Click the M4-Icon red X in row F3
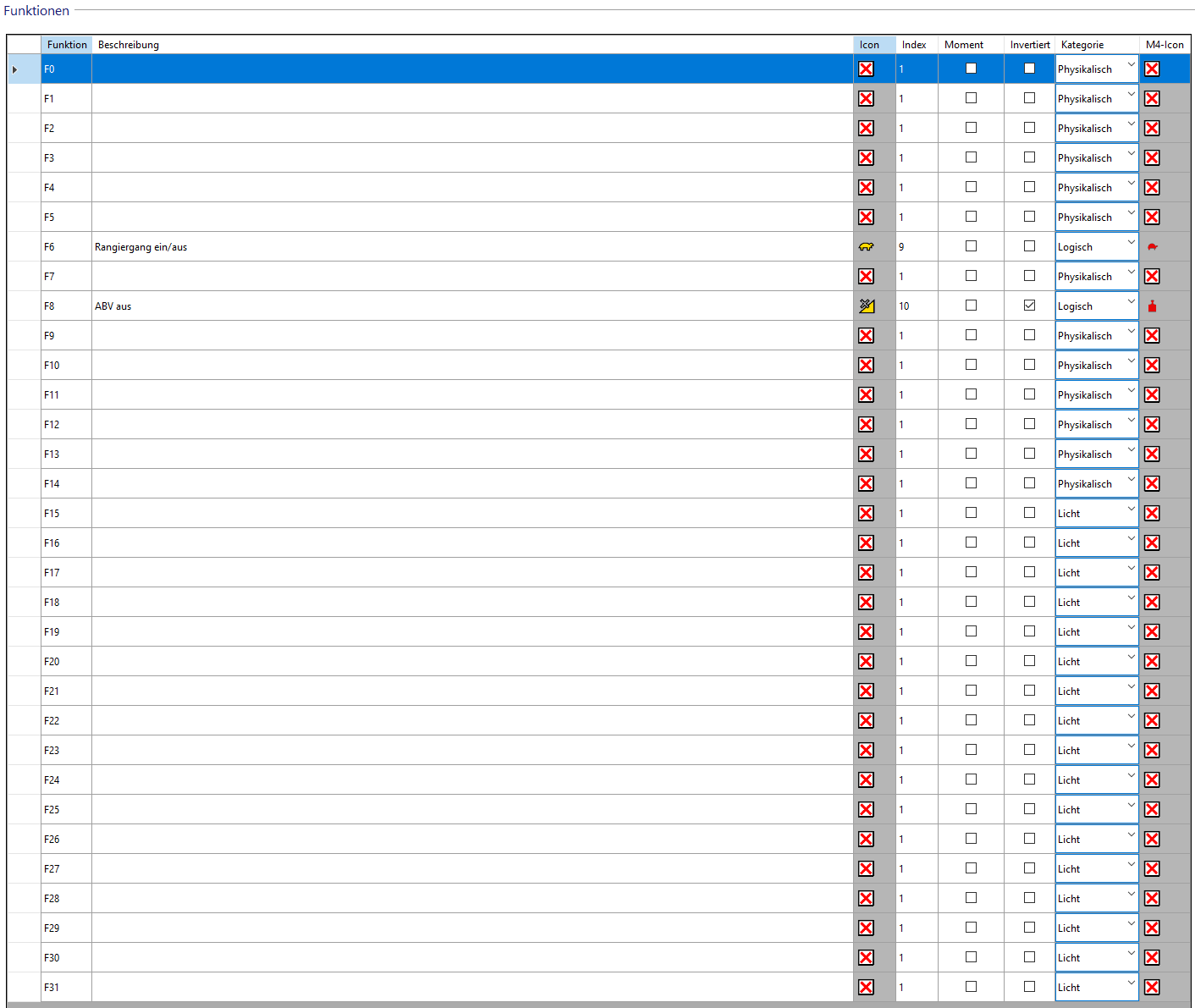The width and height of the screenshot is (1195, 1008). (1152, 158)
